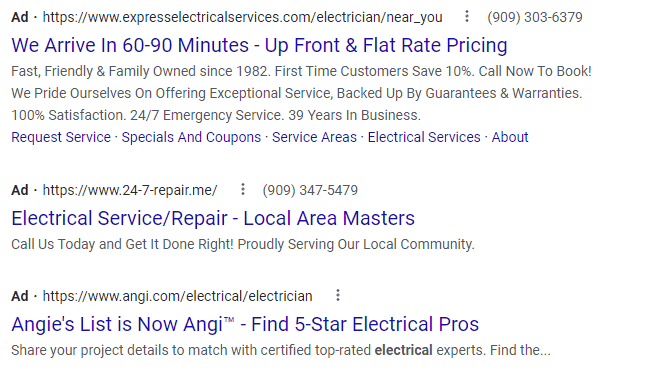Open the About sitelink
Viewport: 647px width, 374px height.
coord(510,137)
